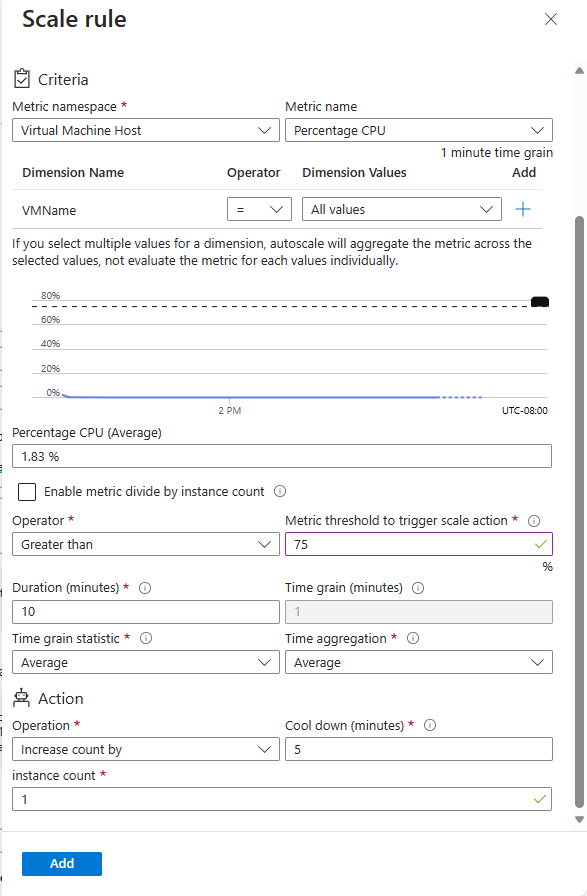Close the Scale rule pane
The height and width of the screenshot is (896, 587).
pos(553,19)
